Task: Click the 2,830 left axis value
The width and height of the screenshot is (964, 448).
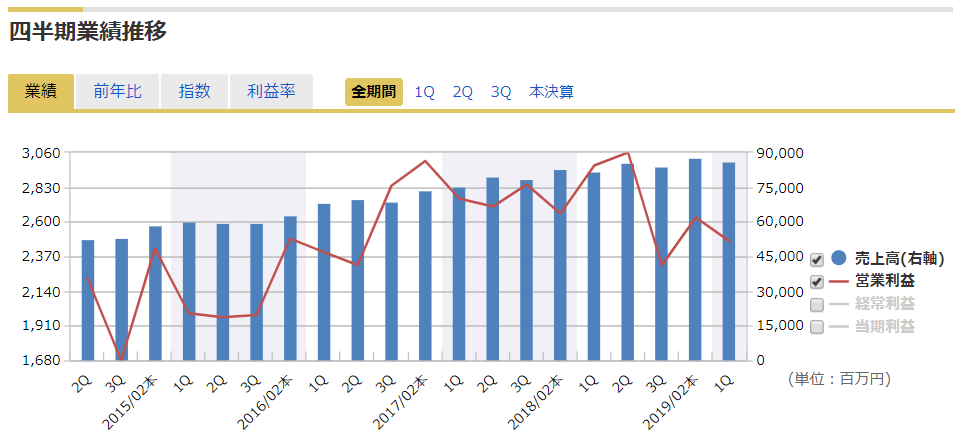Action: [43, 187]
